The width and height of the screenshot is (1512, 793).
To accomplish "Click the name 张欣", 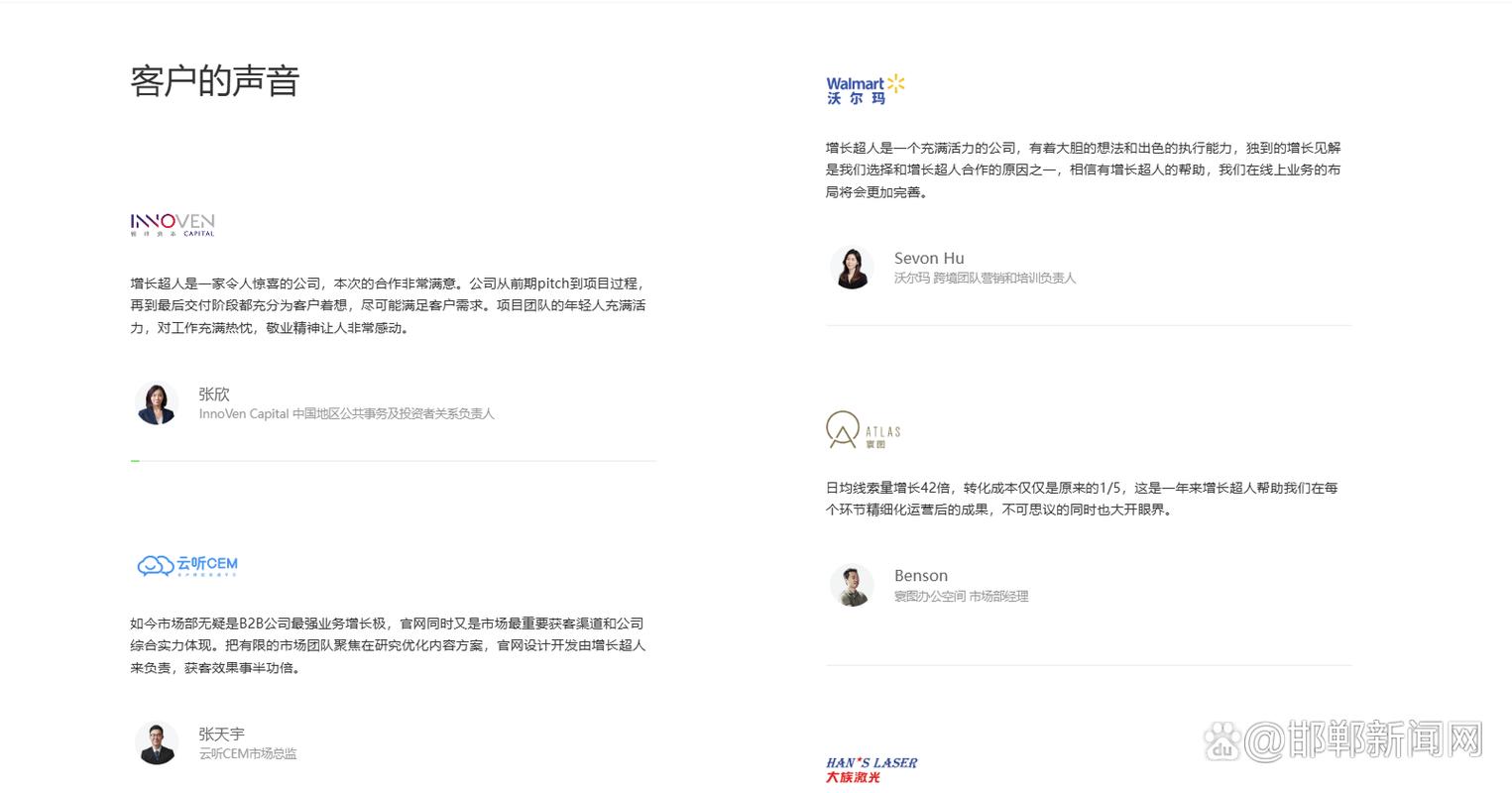I will [214, 394].
